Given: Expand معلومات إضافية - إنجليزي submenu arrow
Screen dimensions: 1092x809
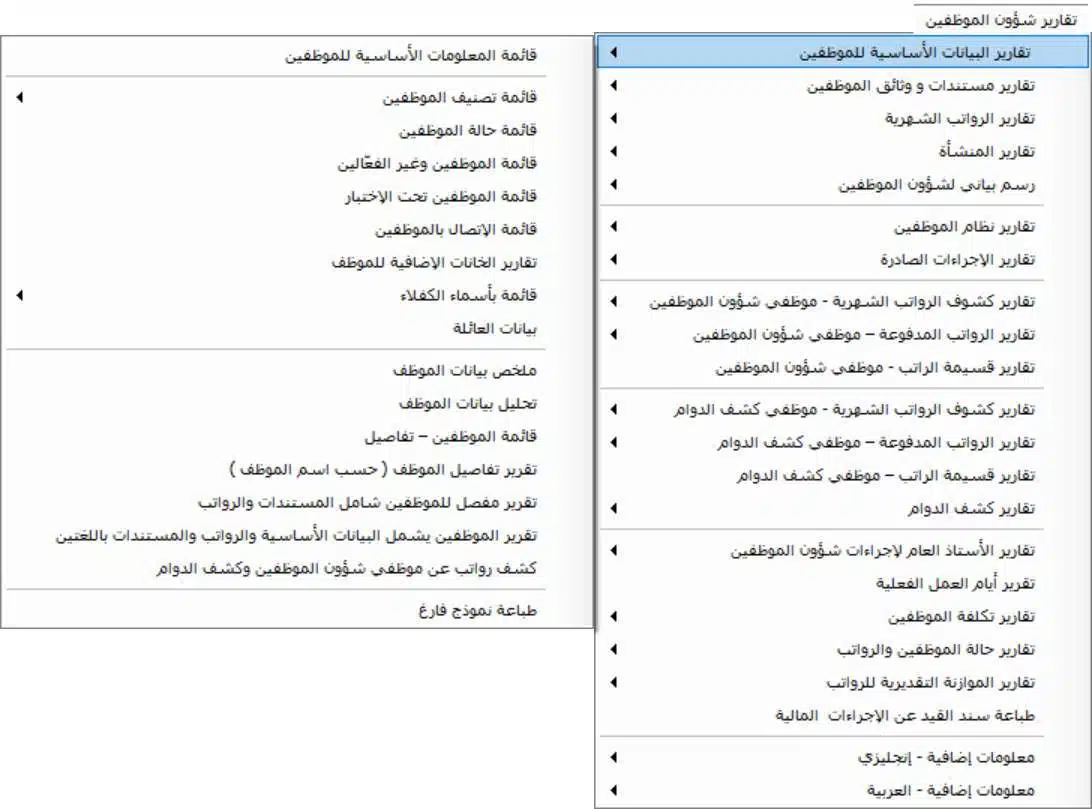Looking at the screenshot, I should [612, 757].
